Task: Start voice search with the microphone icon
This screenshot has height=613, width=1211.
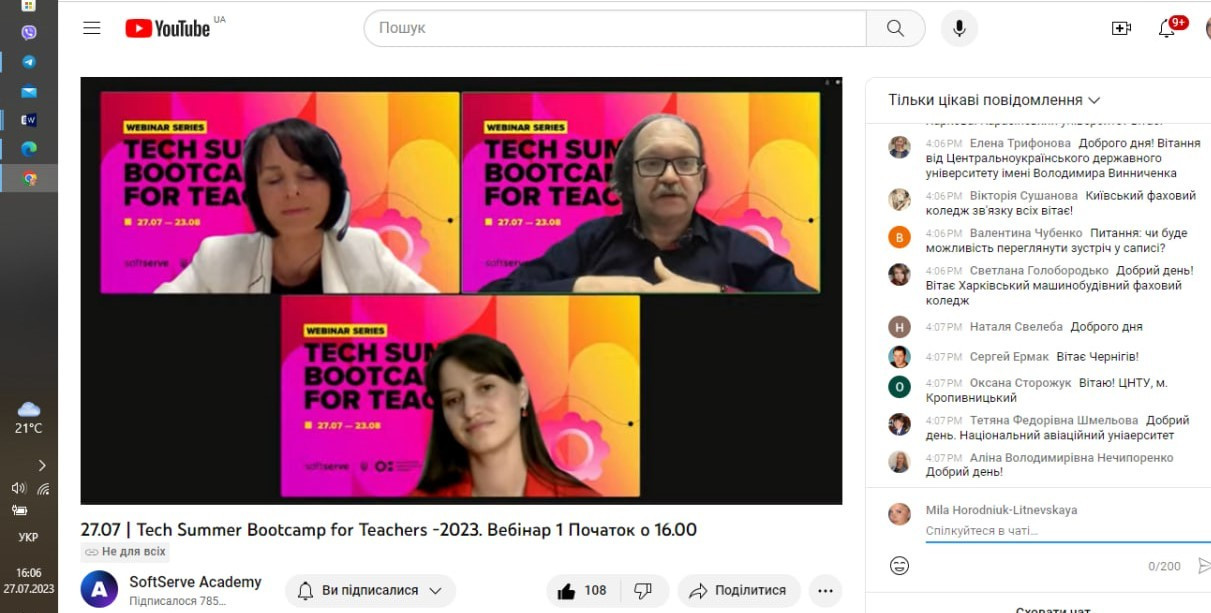Action: point(959,28)
